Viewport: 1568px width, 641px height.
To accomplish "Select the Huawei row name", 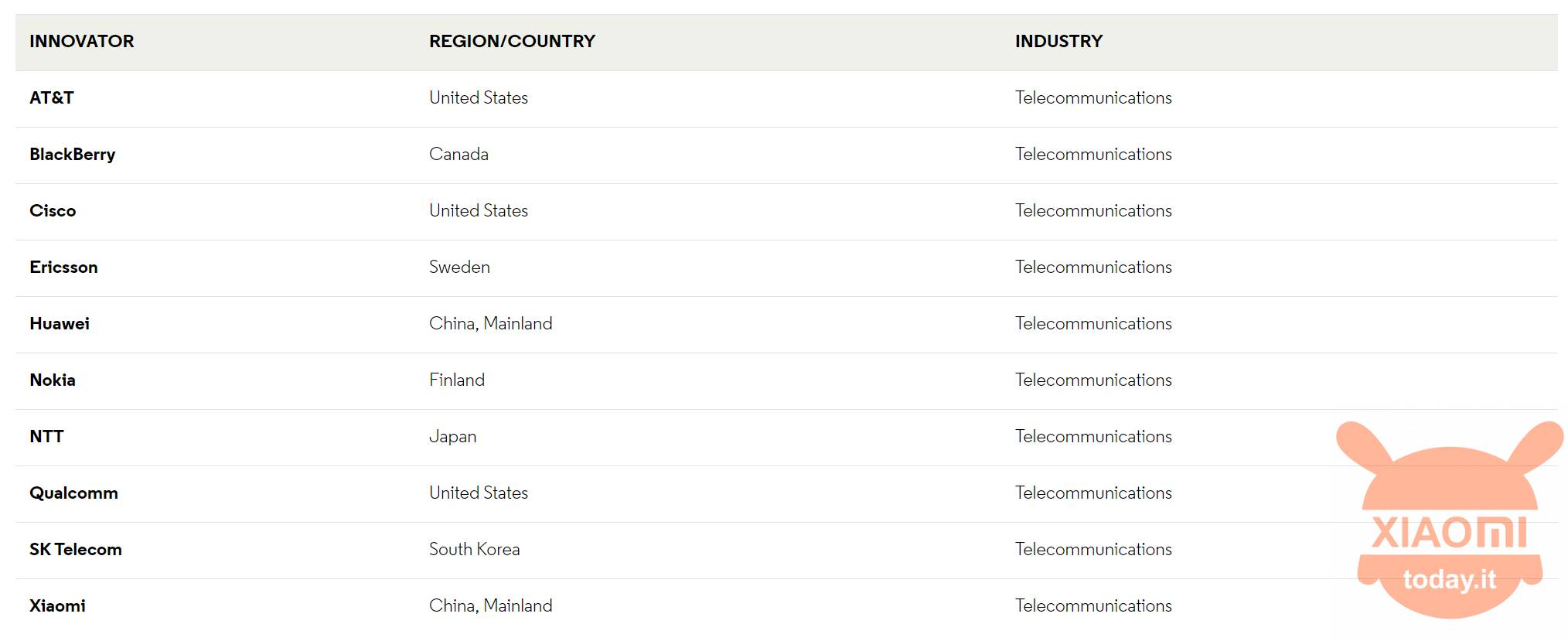I will pyautogui.click(x=60, y=324).
